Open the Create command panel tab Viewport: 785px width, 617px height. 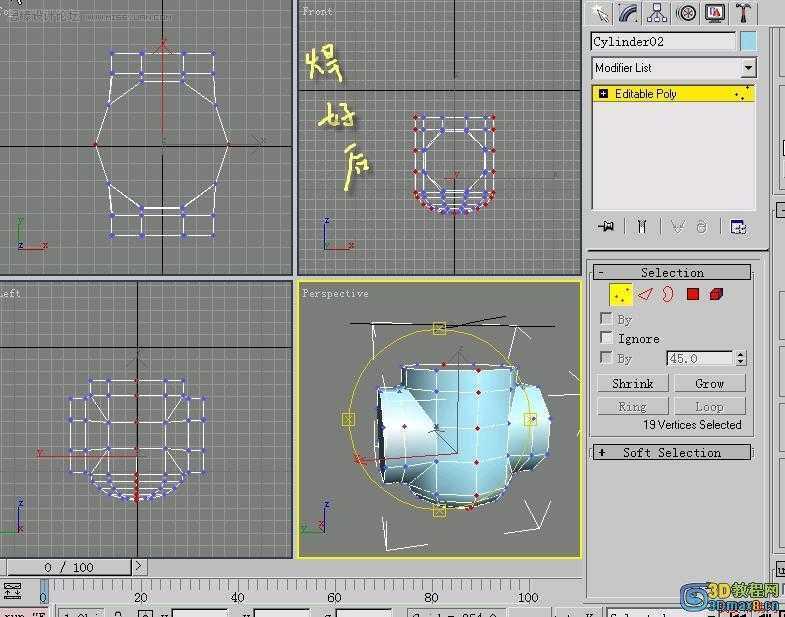pyautogui.click(x=599, y=13)
